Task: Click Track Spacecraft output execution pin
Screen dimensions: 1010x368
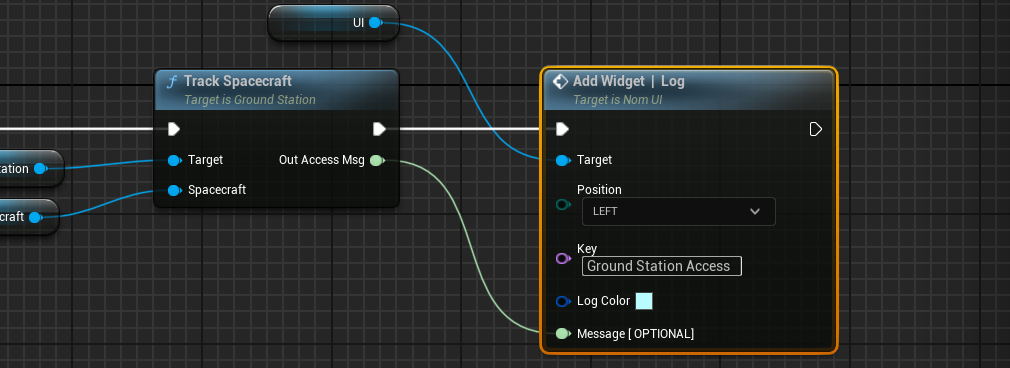Action: pos(379,130)
